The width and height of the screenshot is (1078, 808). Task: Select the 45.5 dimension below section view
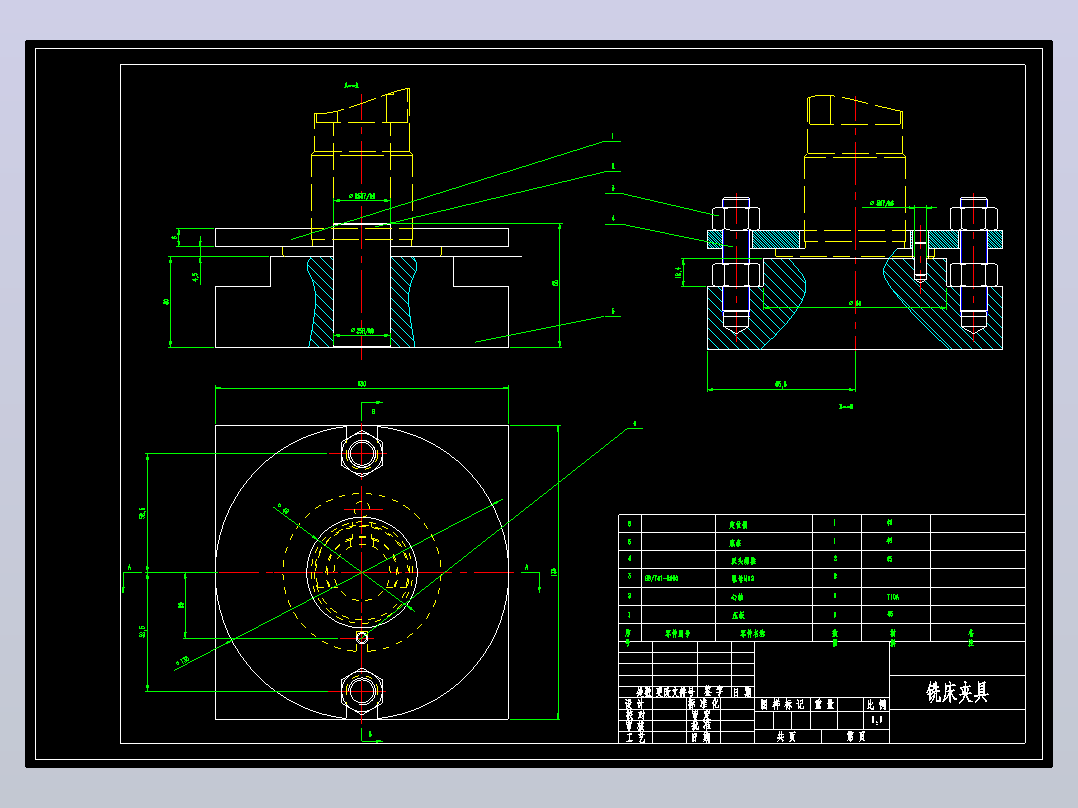coord(781,384)
